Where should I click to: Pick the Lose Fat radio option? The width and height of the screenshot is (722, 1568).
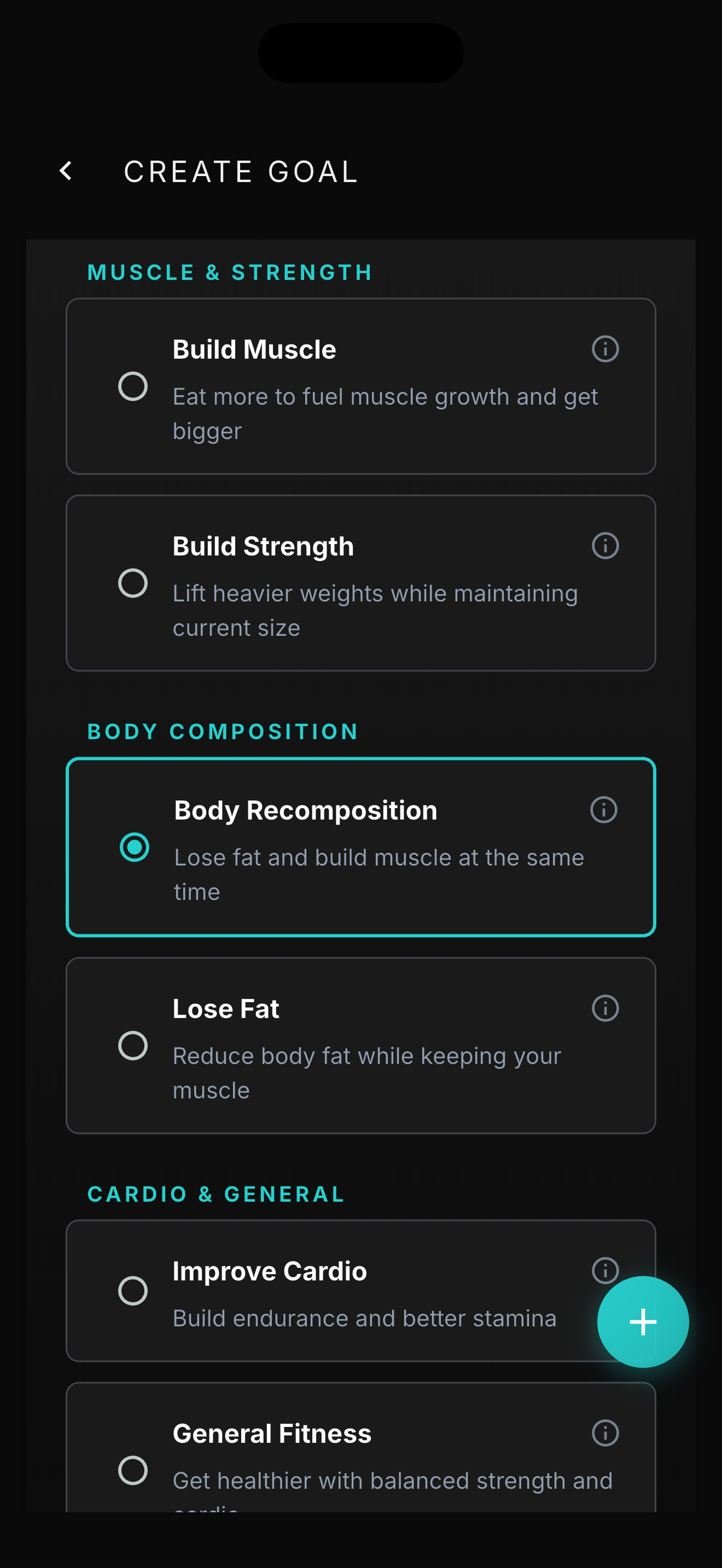point(133,1046)
